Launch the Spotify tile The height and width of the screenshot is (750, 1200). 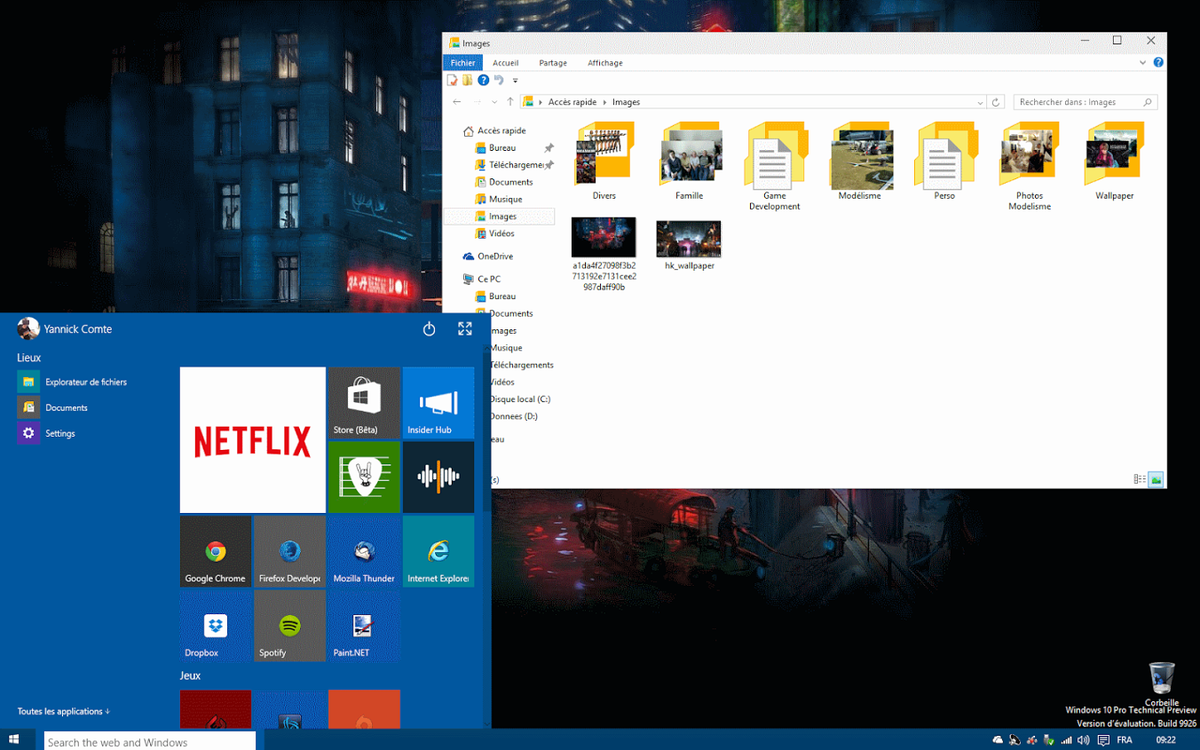[x=290, y=626]
